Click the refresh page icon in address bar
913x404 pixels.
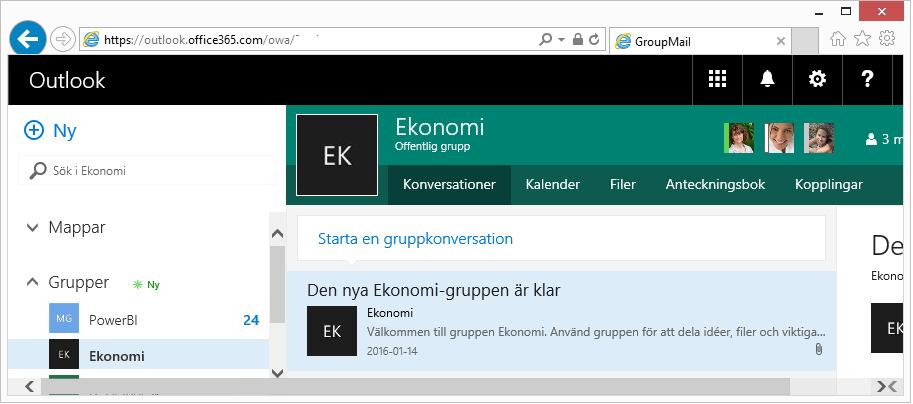[594, 40]
